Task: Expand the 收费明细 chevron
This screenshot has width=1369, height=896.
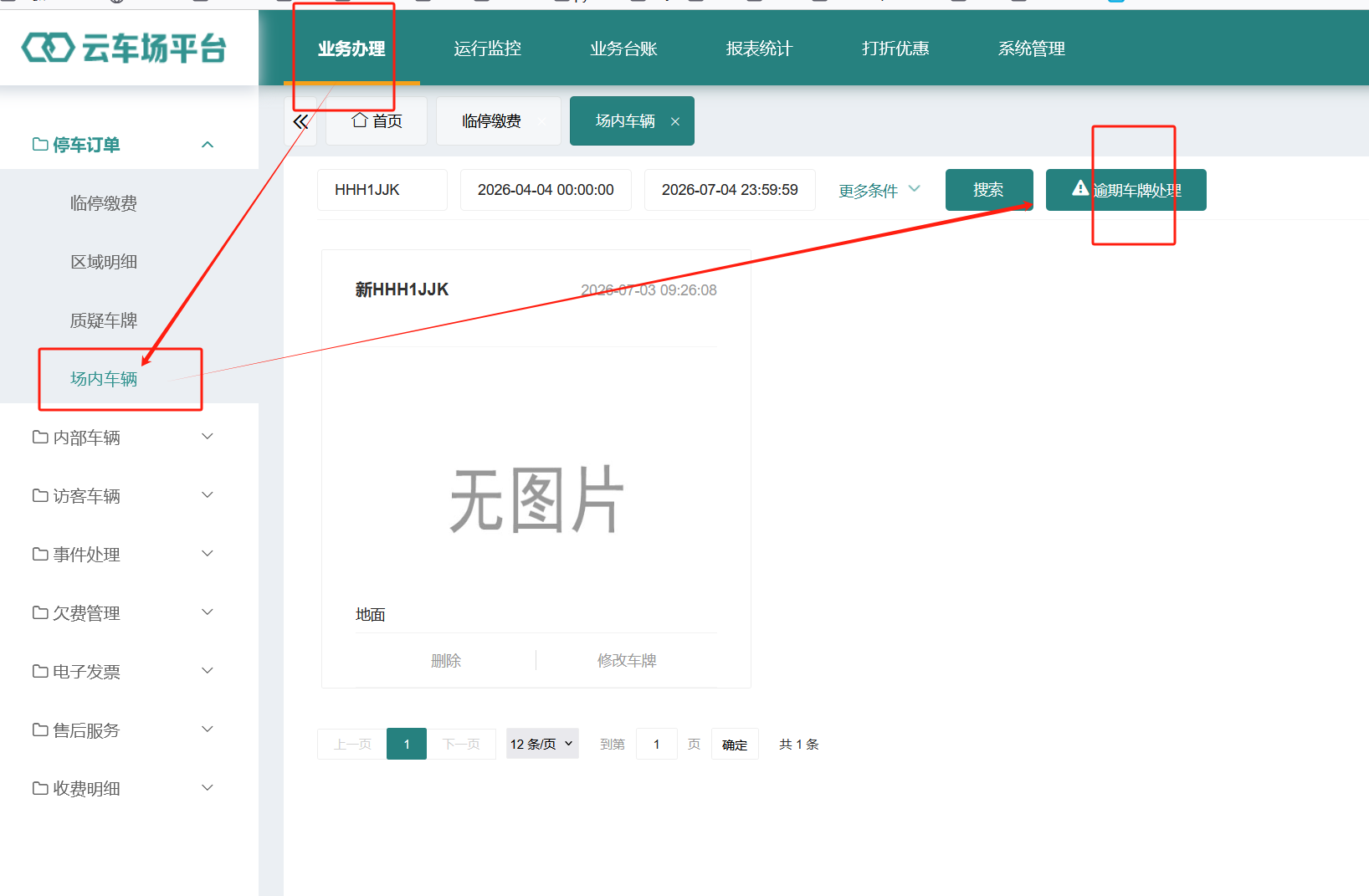Action: (x=208, y=788)
